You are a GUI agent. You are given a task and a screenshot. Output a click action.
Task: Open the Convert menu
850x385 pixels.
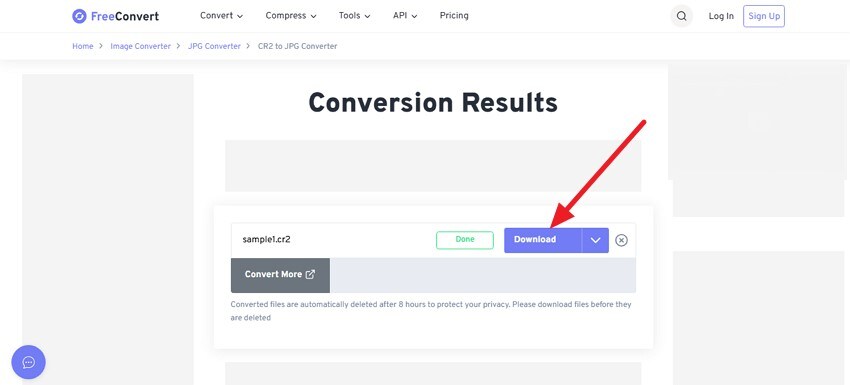coord(222,16)
